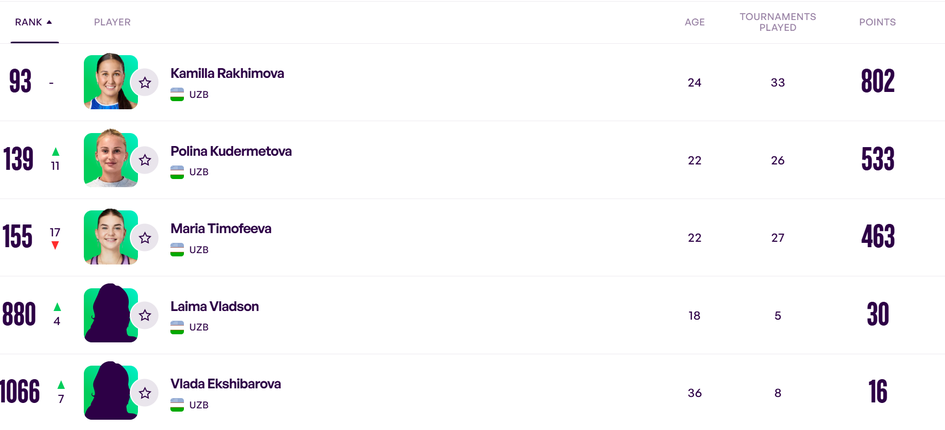Click the UZB flag under Laima Vladson
Image resolution: width=945 pixels, height=430 pixels.
click(177, 327)
